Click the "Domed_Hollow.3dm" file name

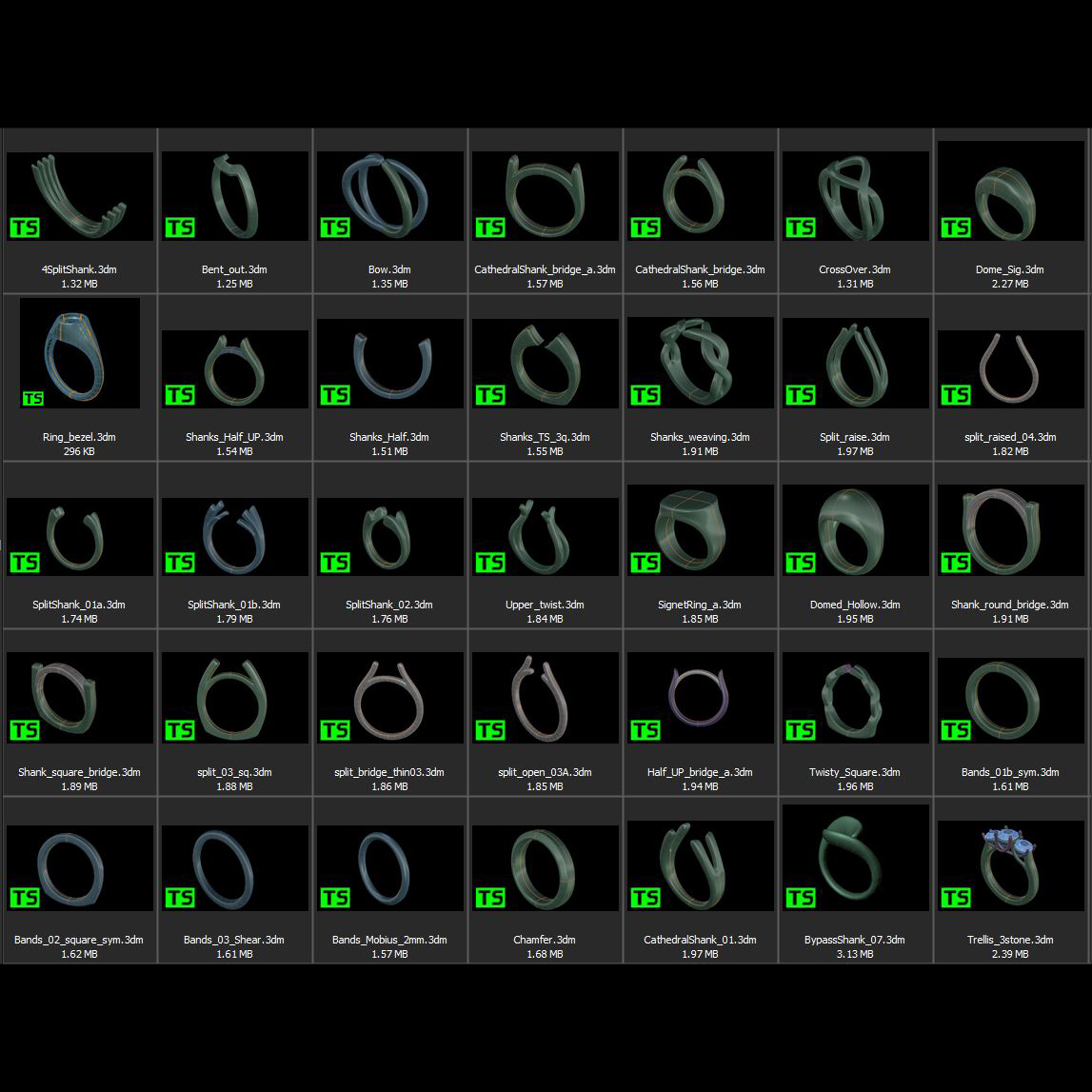tap(855, 605)
